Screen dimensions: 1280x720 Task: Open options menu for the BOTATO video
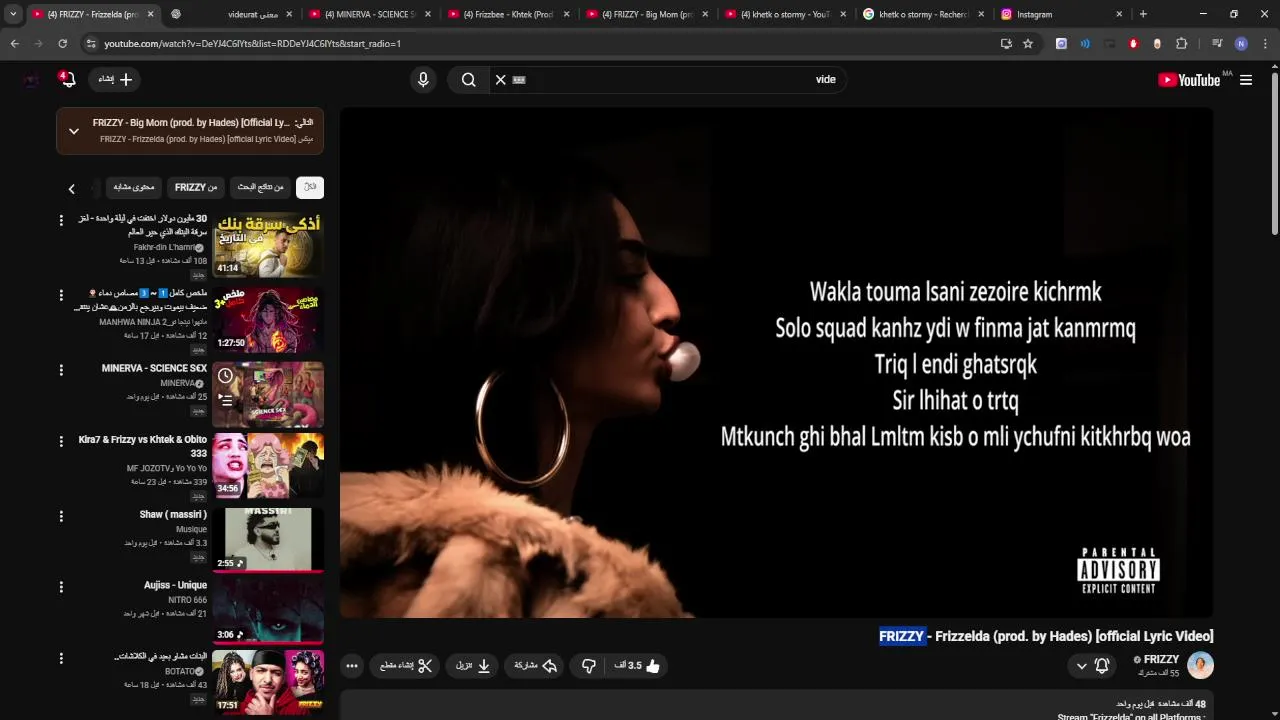(61, 658)
